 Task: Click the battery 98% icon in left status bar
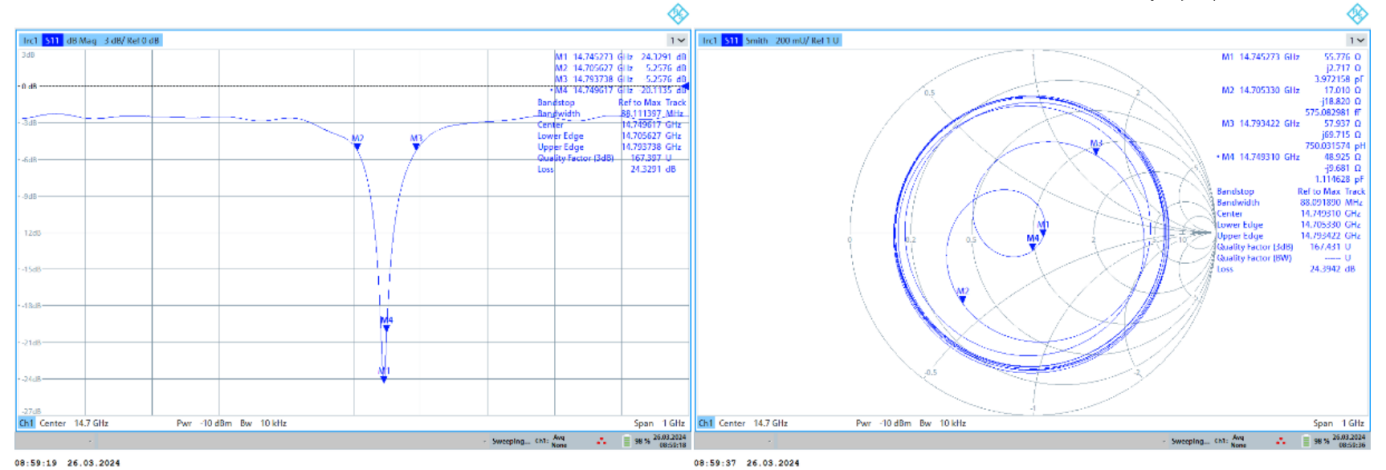tap(628, 441)
